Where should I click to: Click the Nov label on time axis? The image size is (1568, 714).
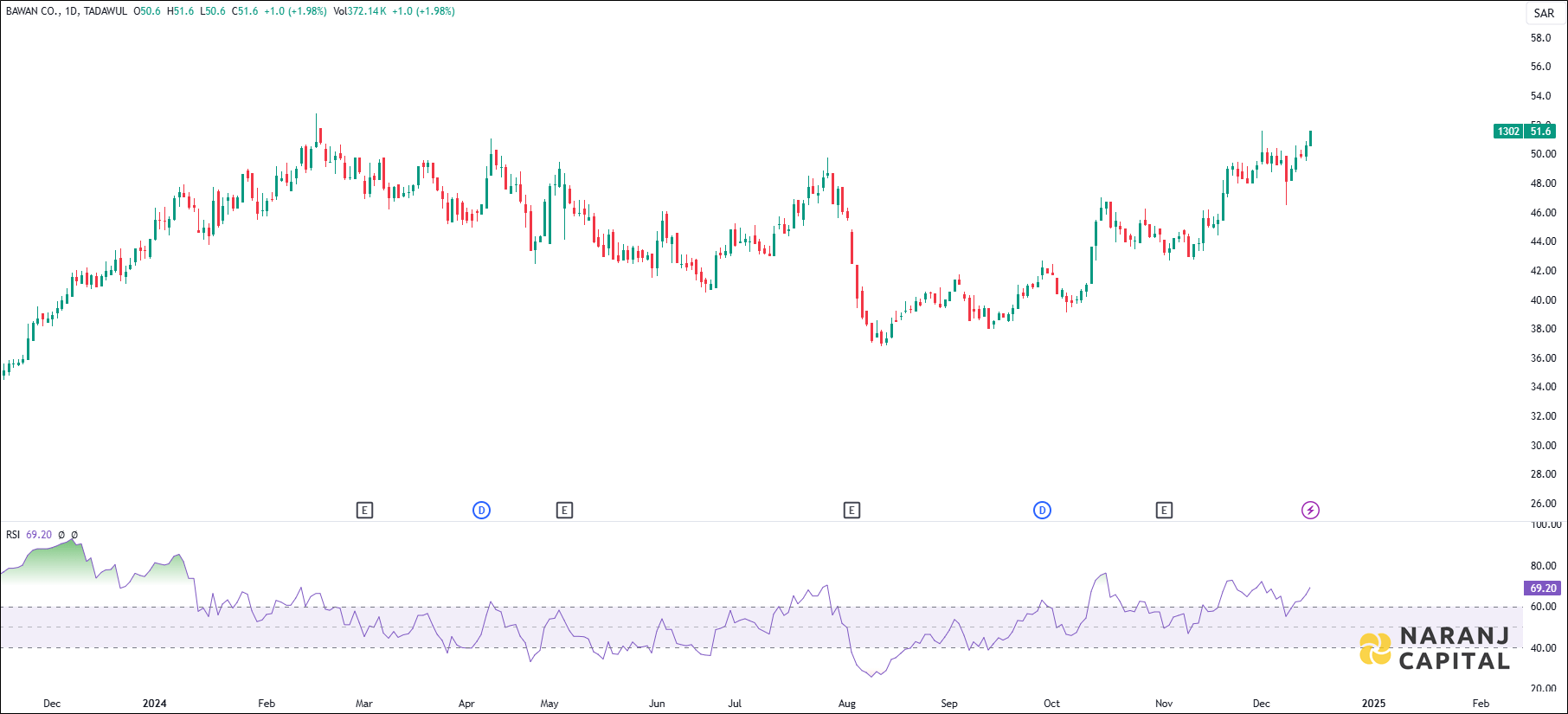pyautogui.click(x=1164, y=704)
